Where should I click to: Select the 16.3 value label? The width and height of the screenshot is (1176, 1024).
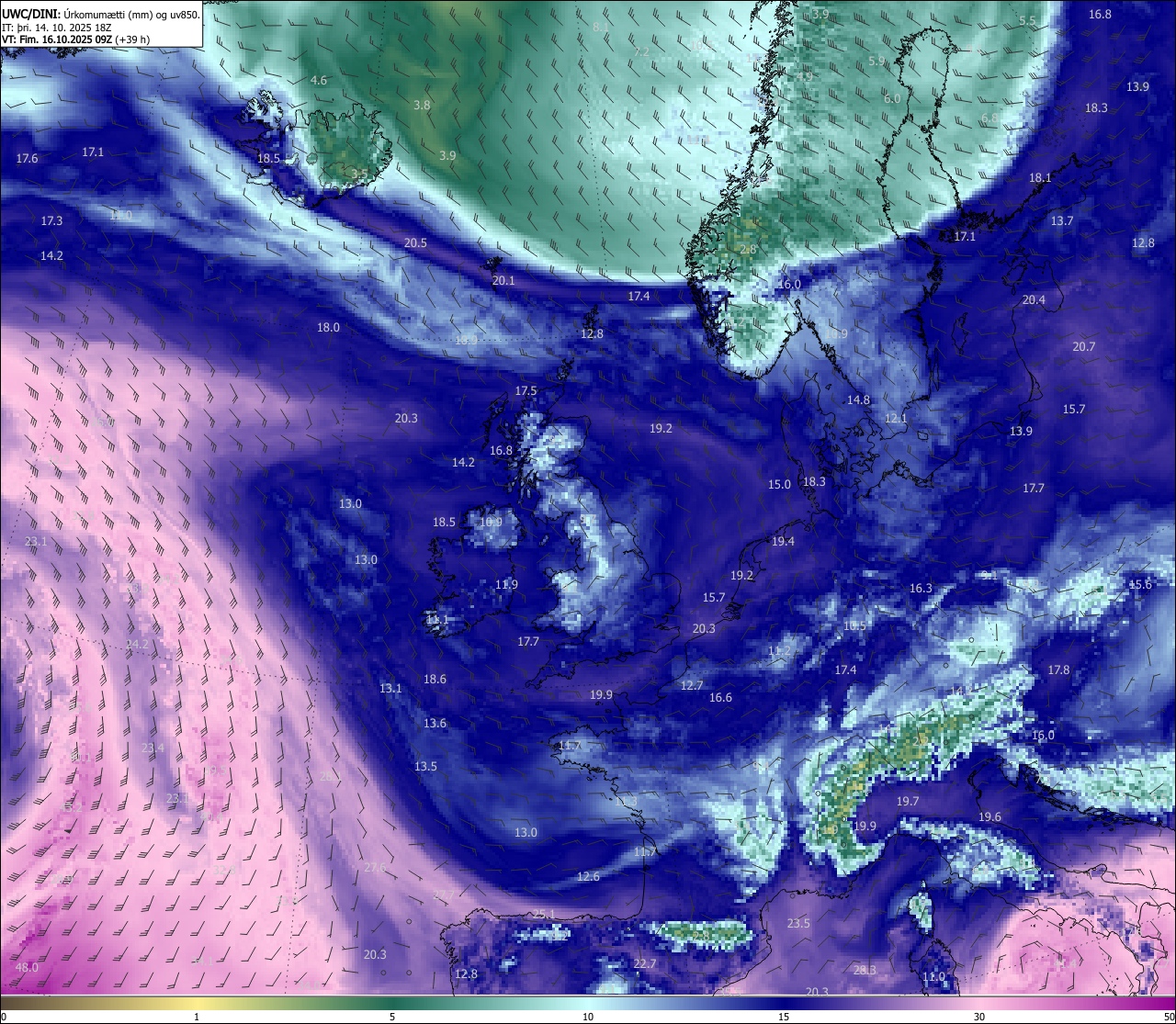921,588
